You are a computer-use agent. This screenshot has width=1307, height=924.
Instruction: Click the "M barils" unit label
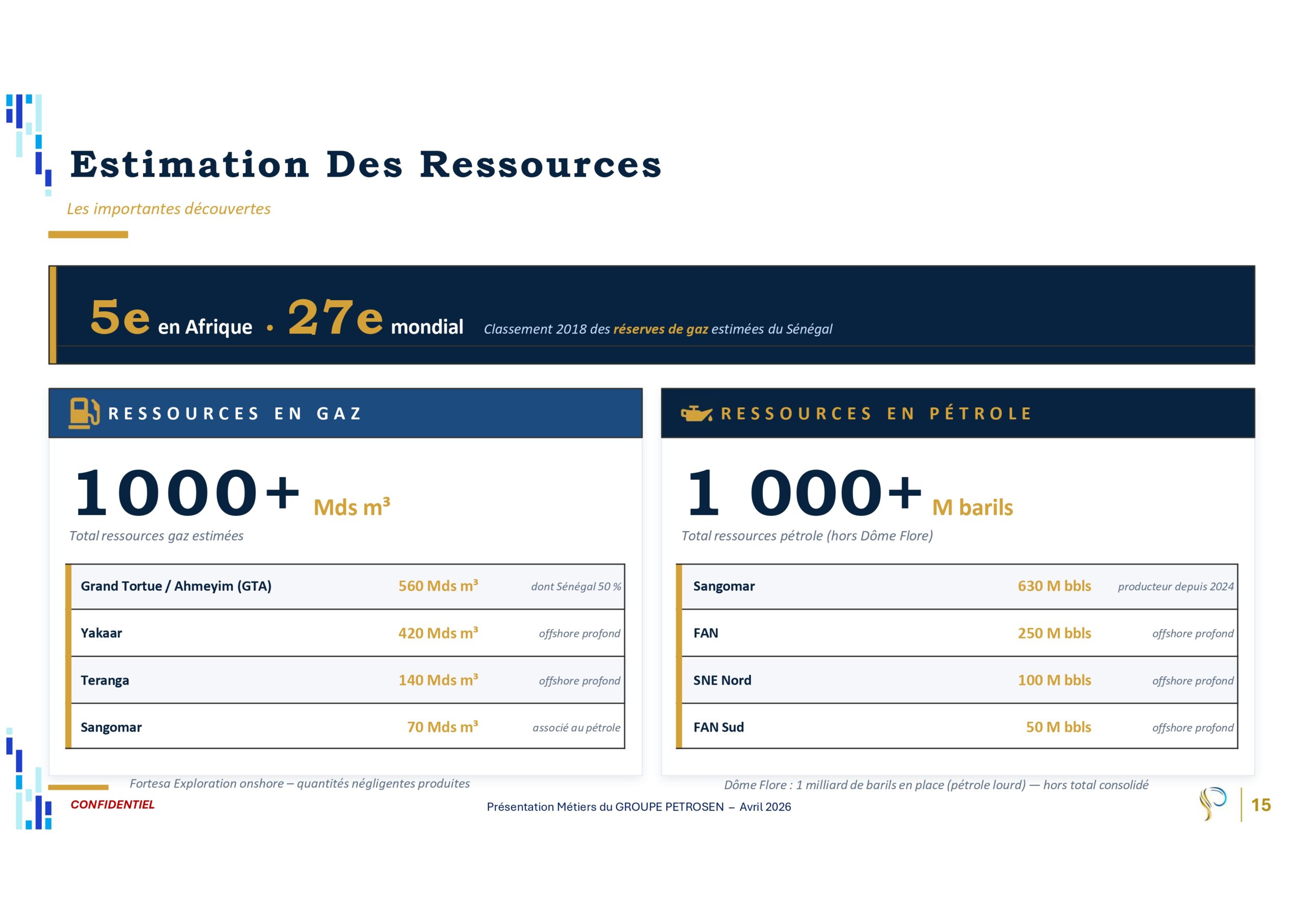click(972, 507)
